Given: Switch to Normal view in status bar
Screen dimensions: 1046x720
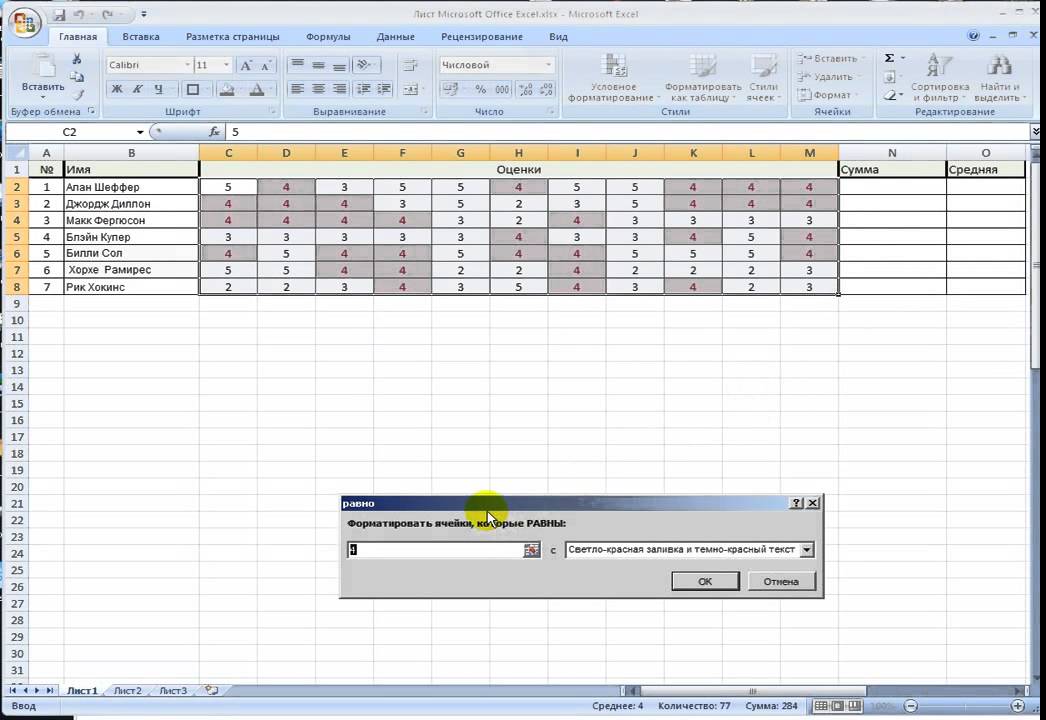Looking at the screenshot, I should (x=821, y=705).
